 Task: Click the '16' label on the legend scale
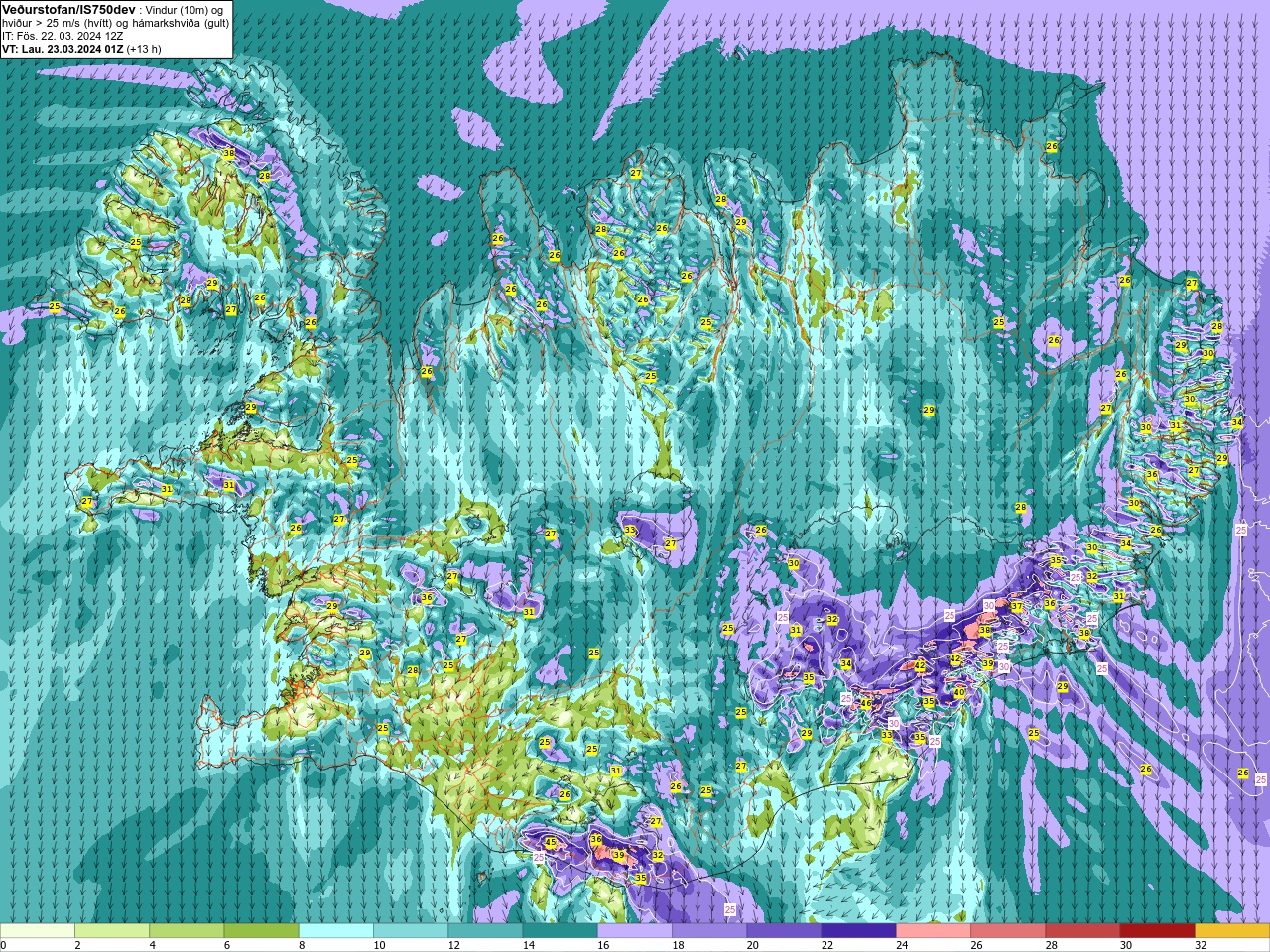[x=603, y=945]
